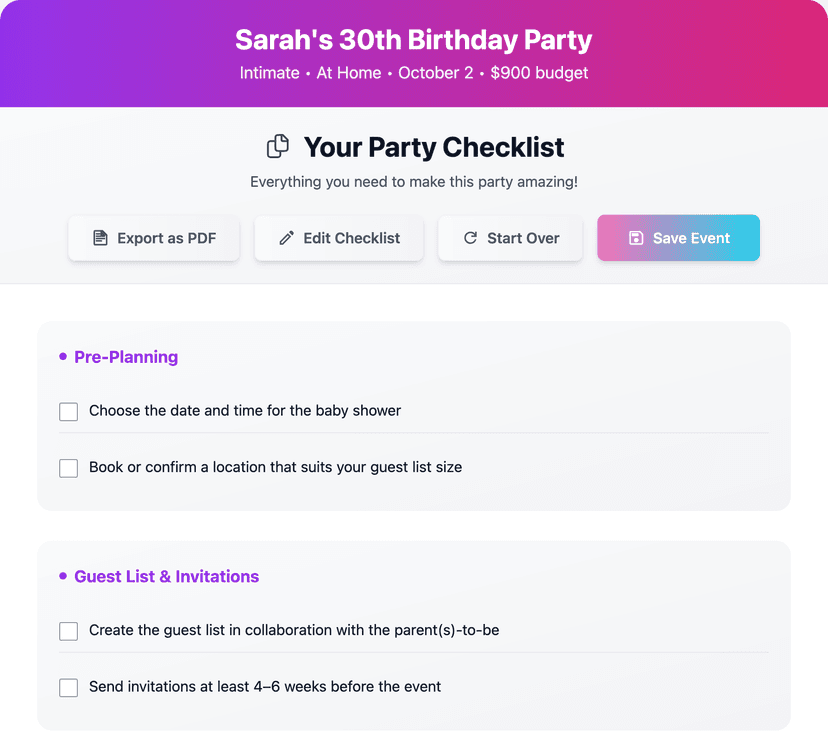Click the title Sarah's 30th Birthday Party
The image size is (828, 746).
point(414,40)
